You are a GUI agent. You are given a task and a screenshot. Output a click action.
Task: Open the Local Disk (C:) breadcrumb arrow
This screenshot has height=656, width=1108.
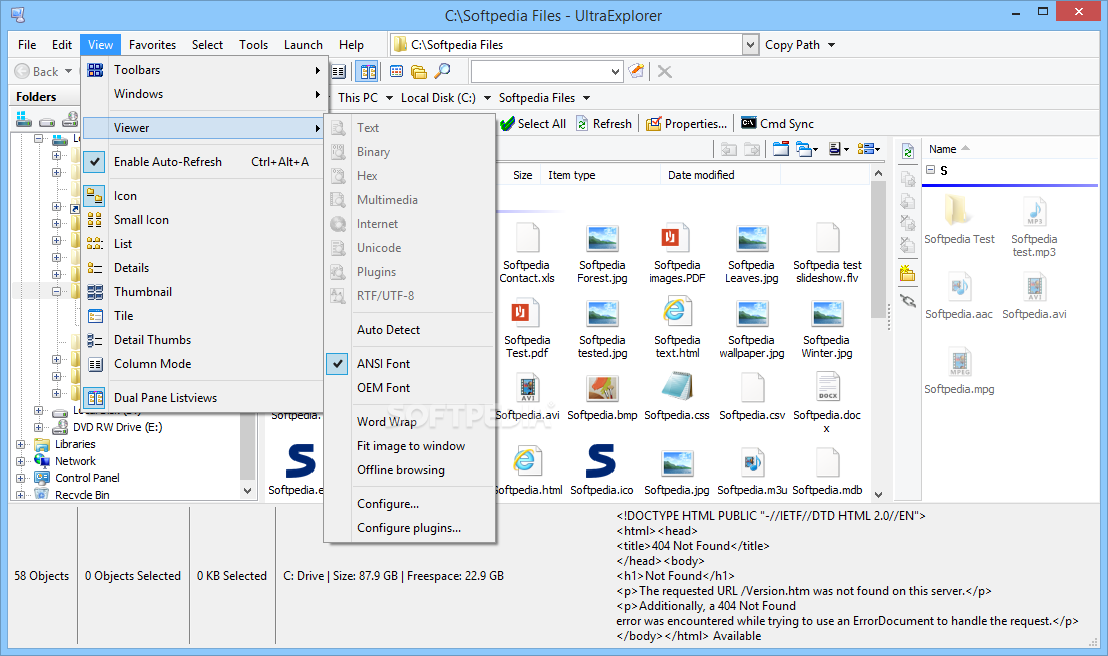pos(487,98)
